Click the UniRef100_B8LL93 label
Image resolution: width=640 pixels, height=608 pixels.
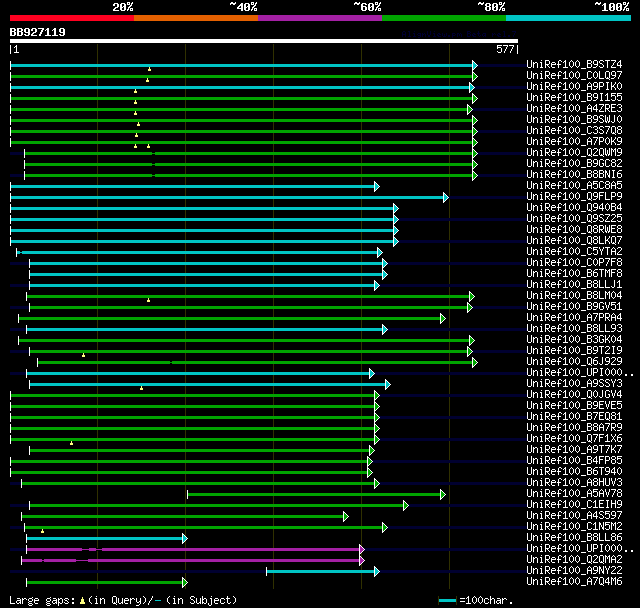(574, 329)
